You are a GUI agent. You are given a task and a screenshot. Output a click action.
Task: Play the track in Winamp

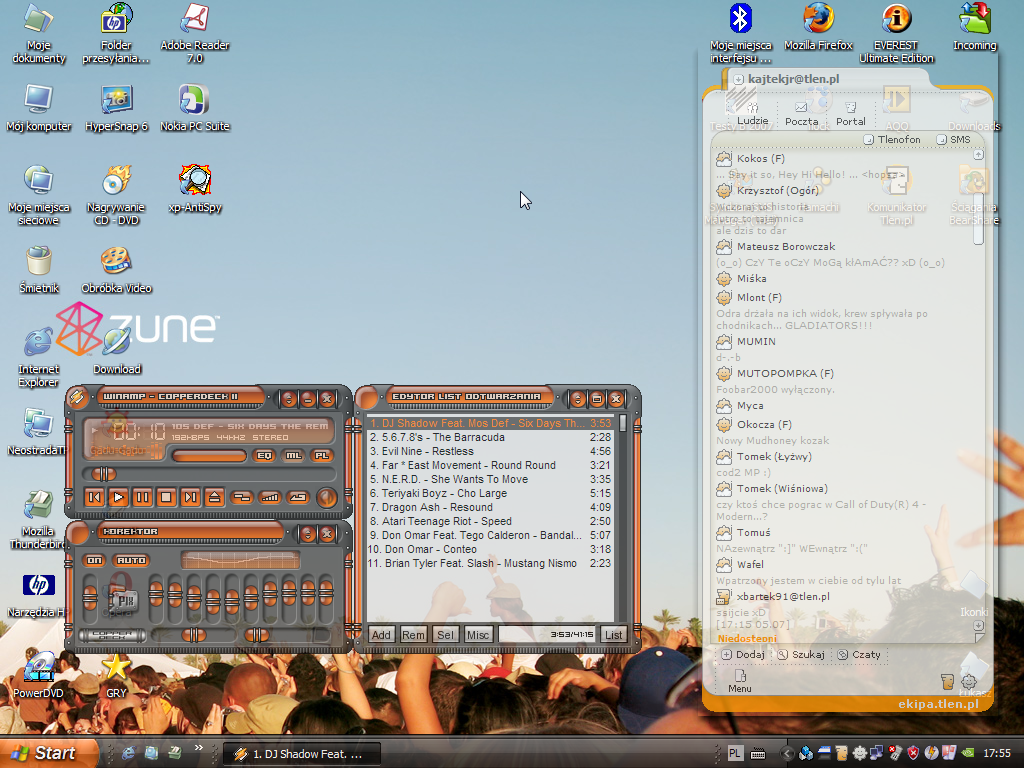[x=118, y=498]
